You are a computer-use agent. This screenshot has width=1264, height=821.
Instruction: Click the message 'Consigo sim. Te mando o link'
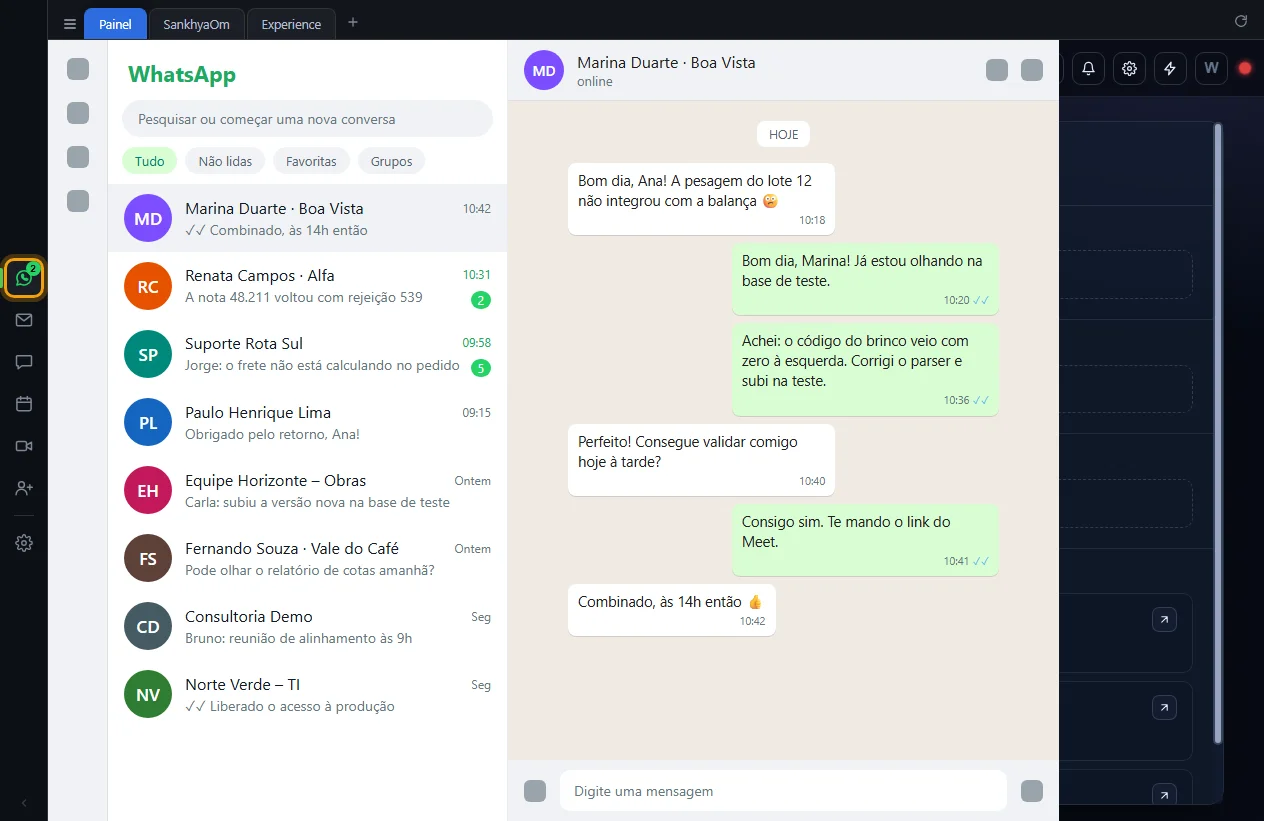(x=865, y=540)
